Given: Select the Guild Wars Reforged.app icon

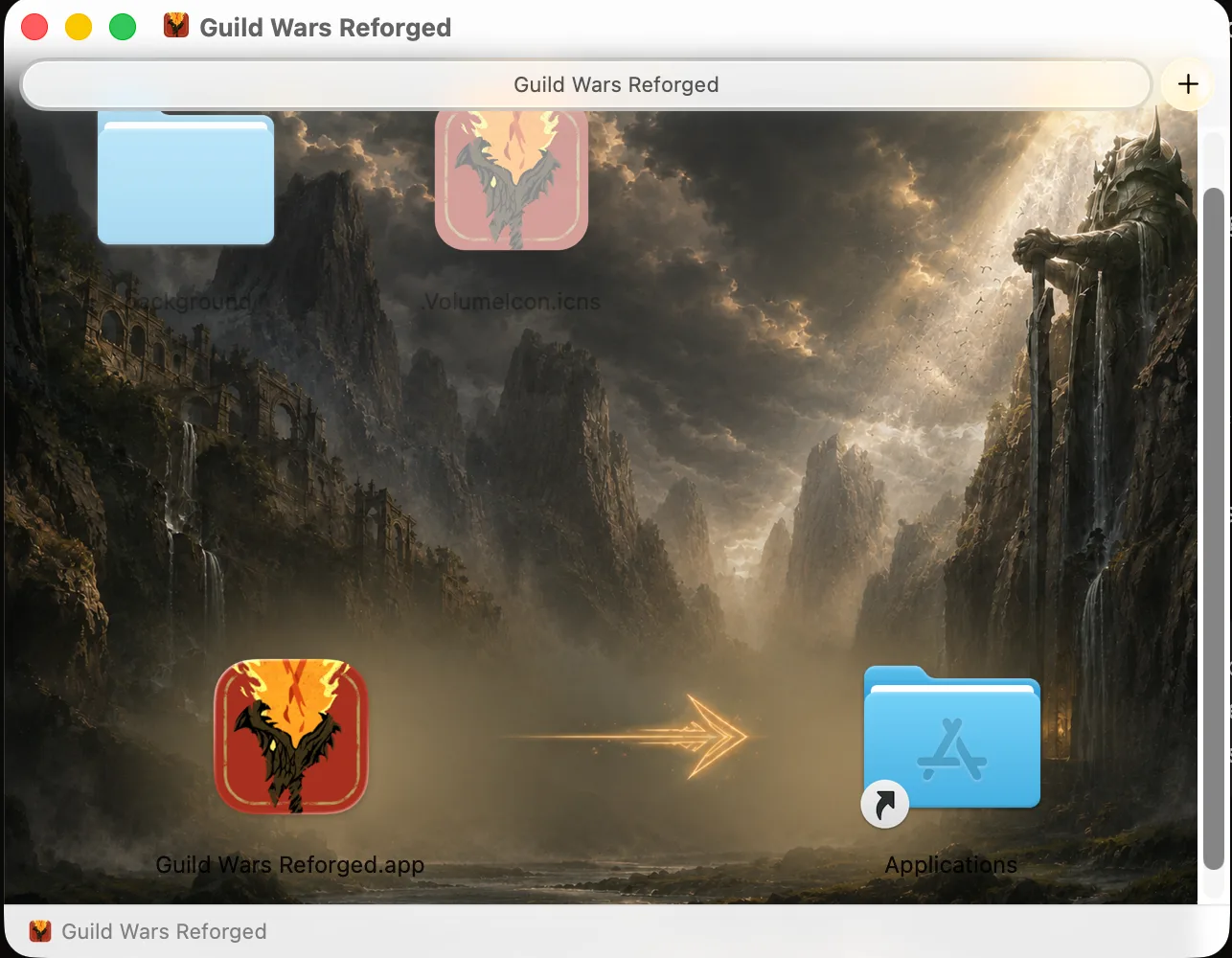Looking at the screenshot, I should coord(291,736).
